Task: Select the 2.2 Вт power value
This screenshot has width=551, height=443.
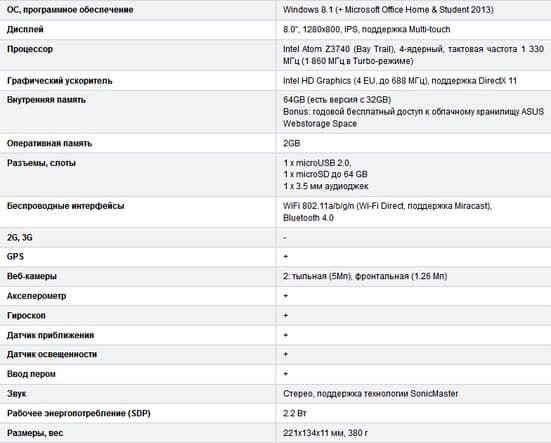Action: coord(294,413)
